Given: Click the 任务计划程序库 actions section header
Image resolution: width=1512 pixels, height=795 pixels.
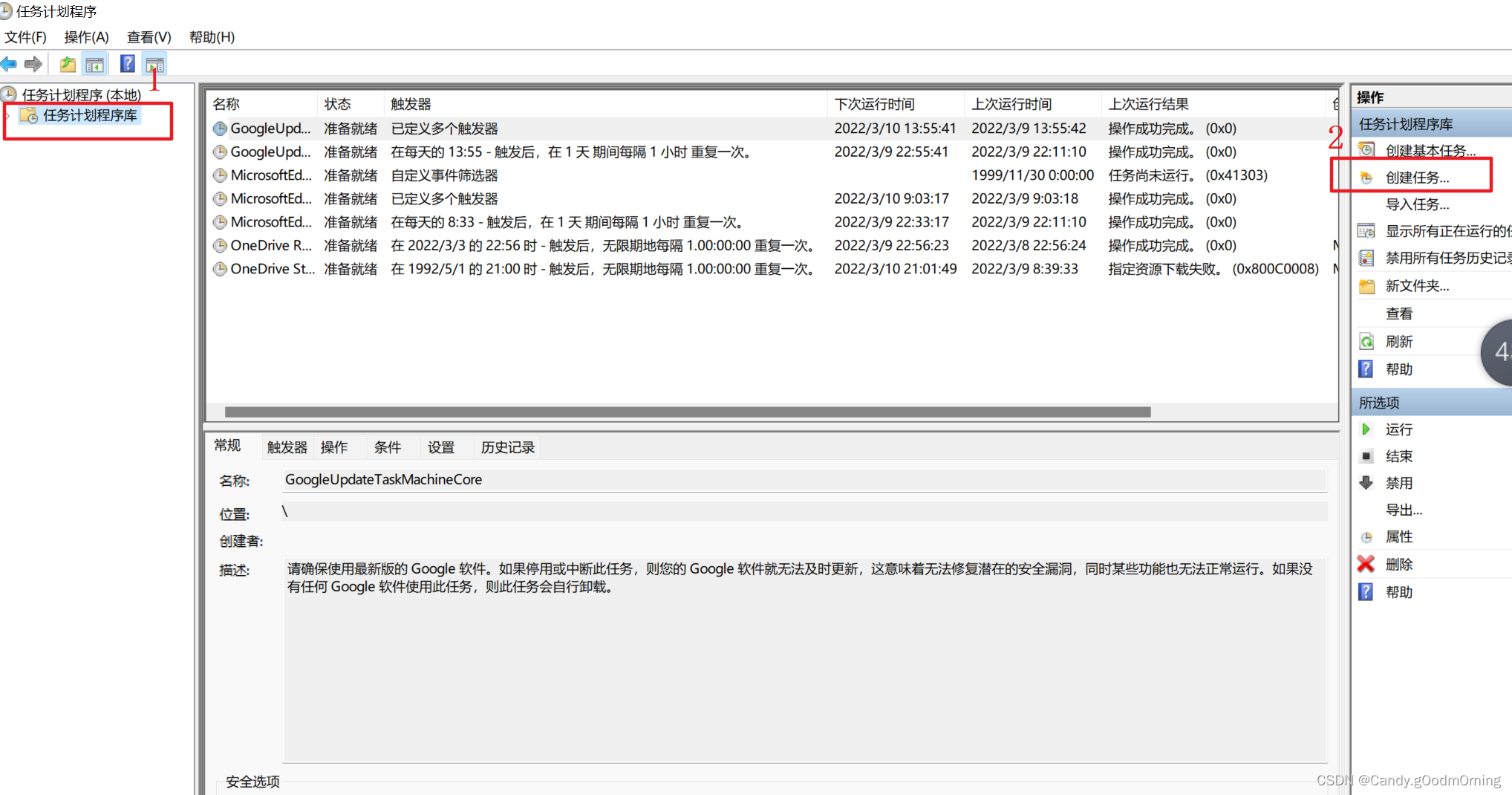Looking at the screenshot, I should point(1433,124).
